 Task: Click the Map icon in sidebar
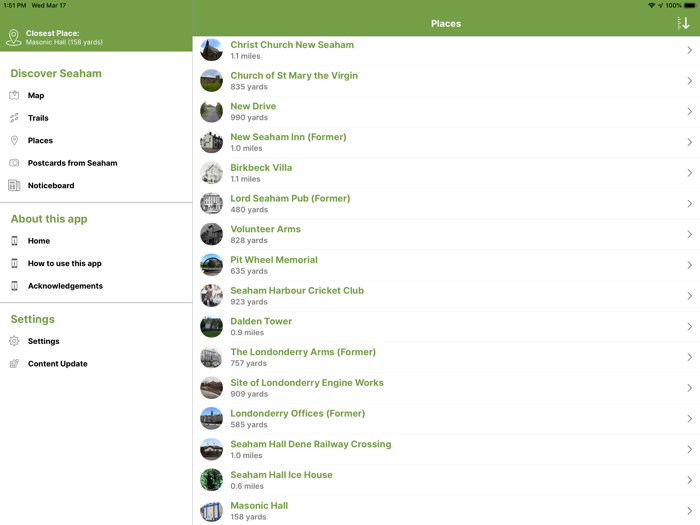coord(14,95)
